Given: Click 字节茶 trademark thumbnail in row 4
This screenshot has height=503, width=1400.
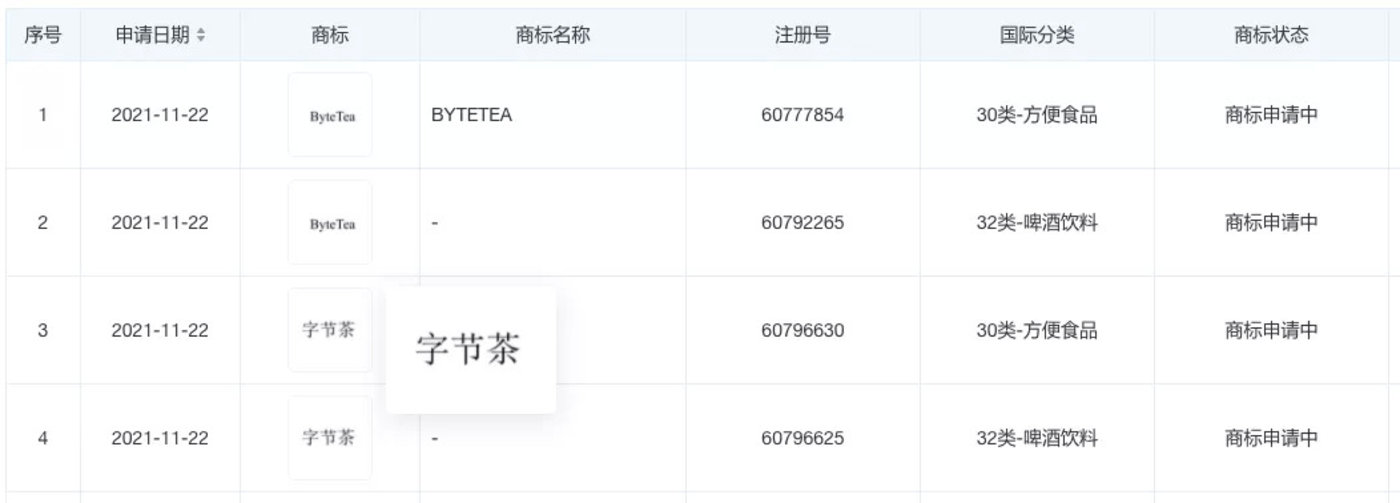Looking at the screenshot, I should pos(330,438).
